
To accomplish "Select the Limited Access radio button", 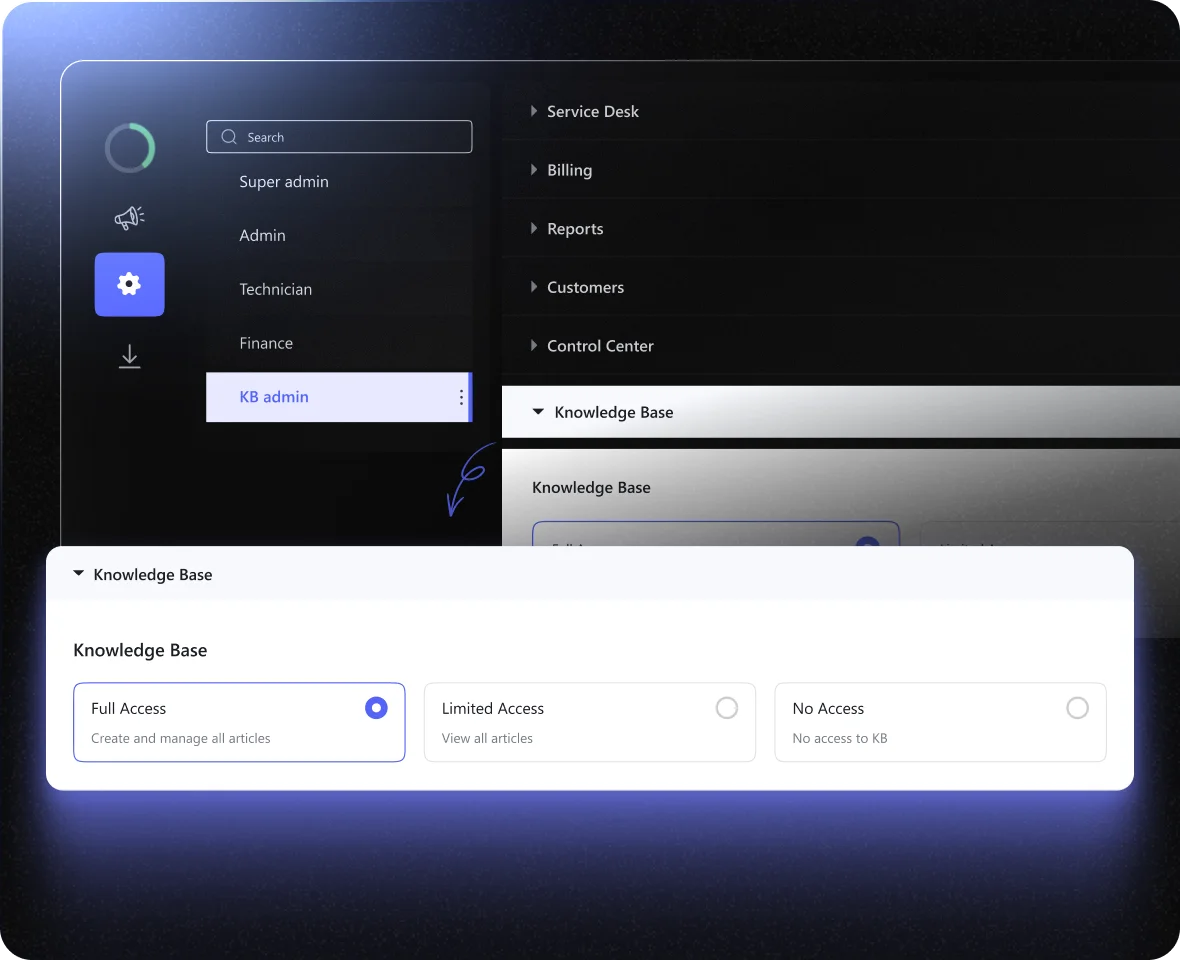I will coord(727,708).
